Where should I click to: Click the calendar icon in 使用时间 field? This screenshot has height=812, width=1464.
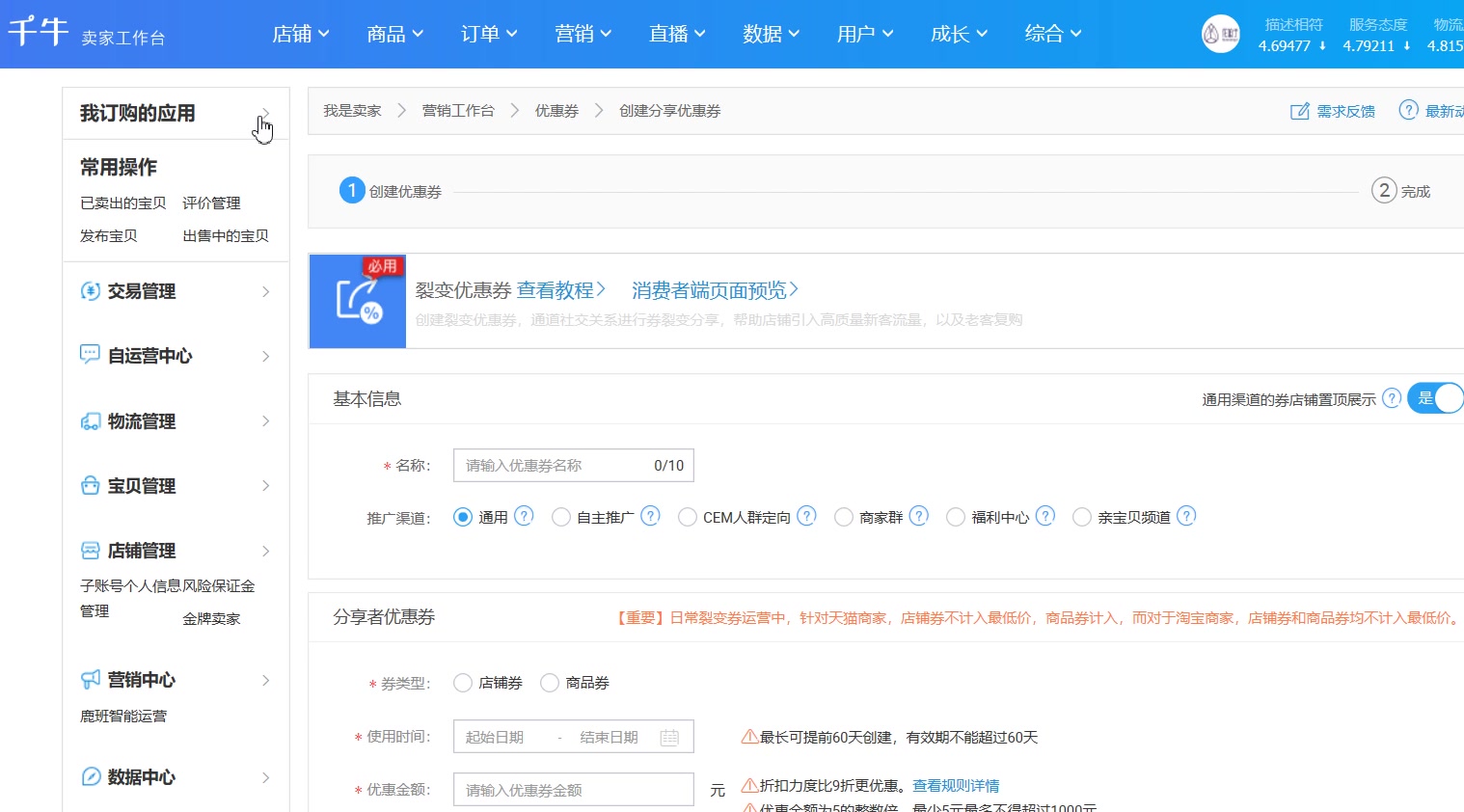click(669, 738)
